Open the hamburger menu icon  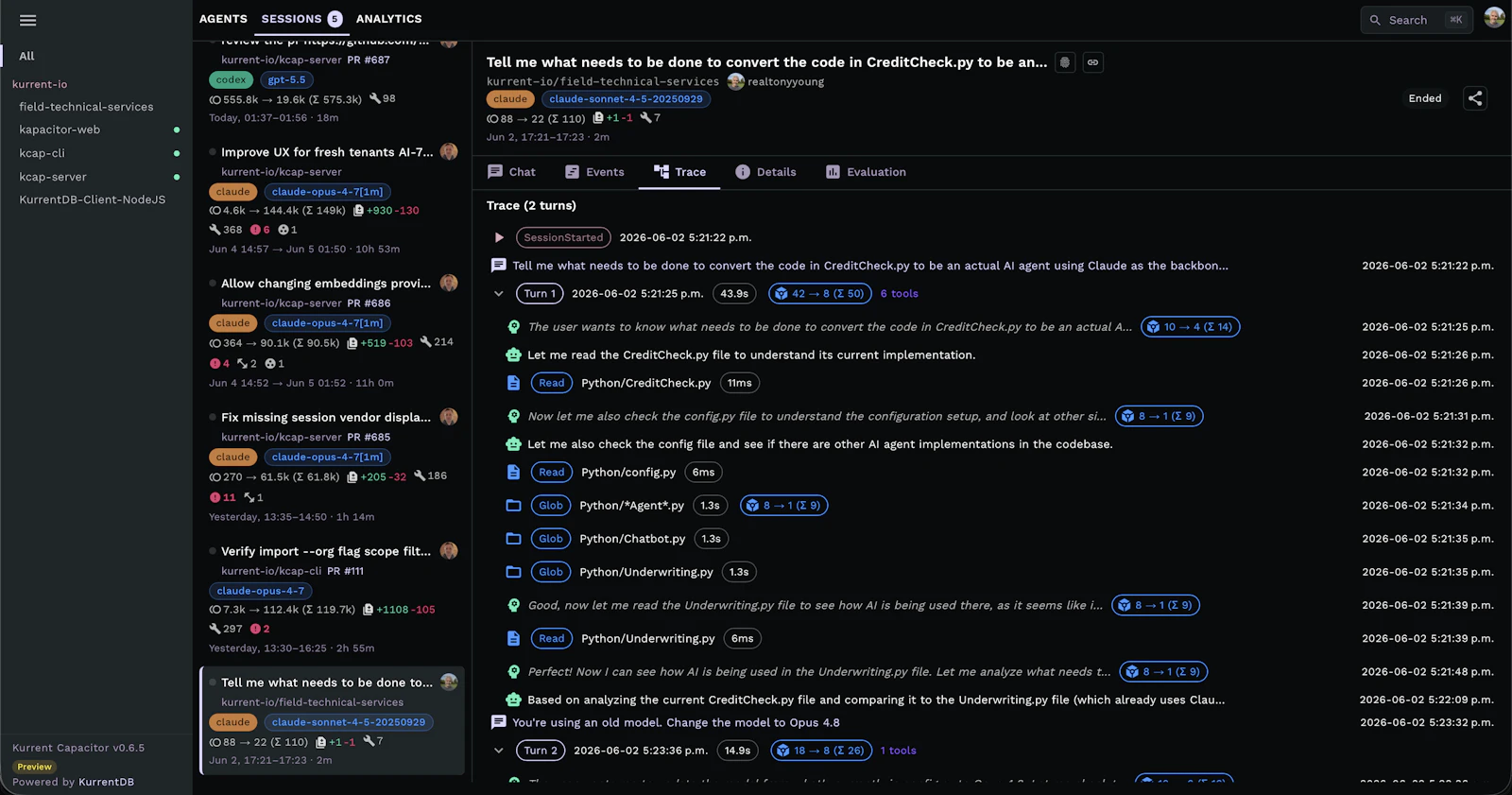[x=27, y=20]
